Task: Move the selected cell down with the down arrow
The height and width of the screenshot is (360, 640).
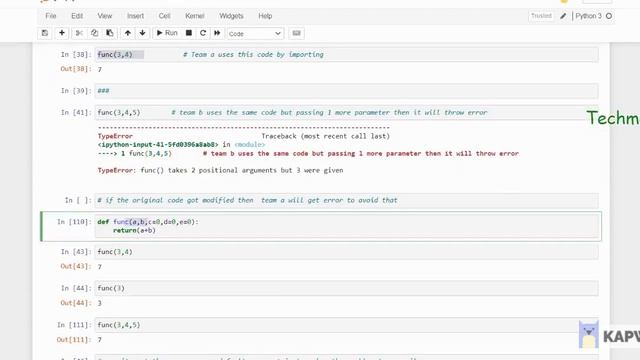Action: (x=142, y=33)
